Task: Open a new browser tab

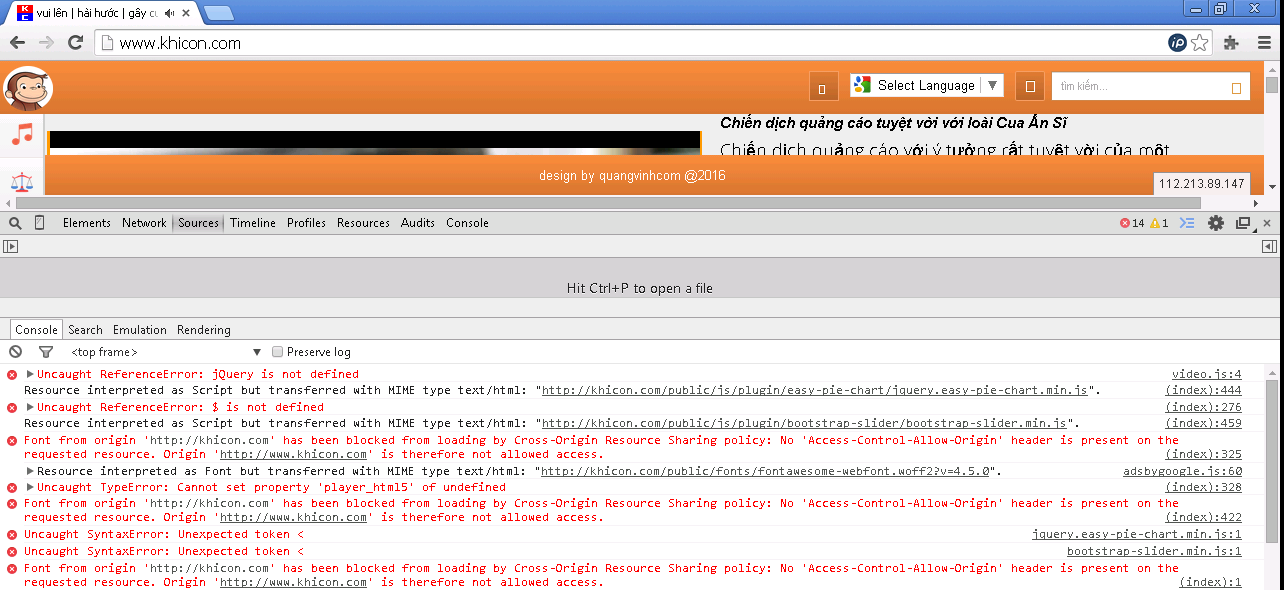Action: (x=218, y=13)
